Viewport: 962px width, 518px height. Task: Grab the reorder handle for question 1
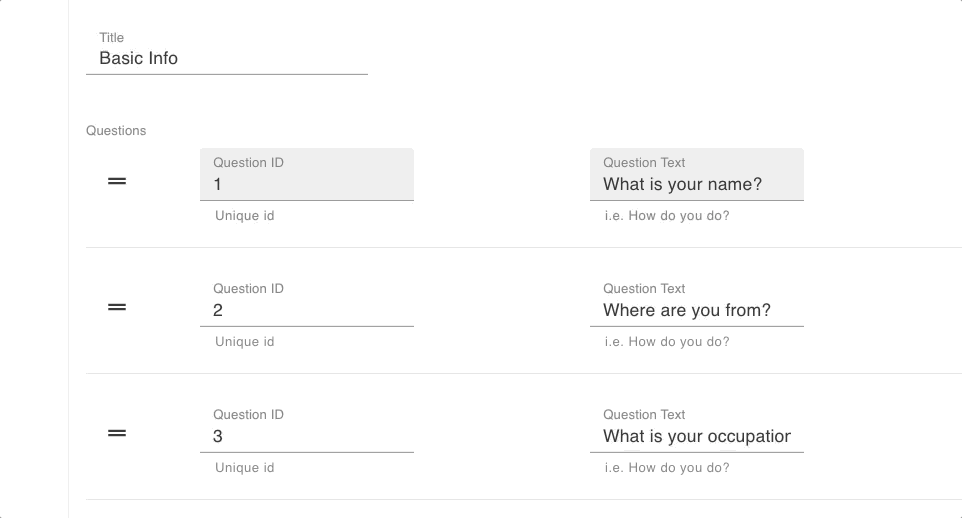pos(117,181)
